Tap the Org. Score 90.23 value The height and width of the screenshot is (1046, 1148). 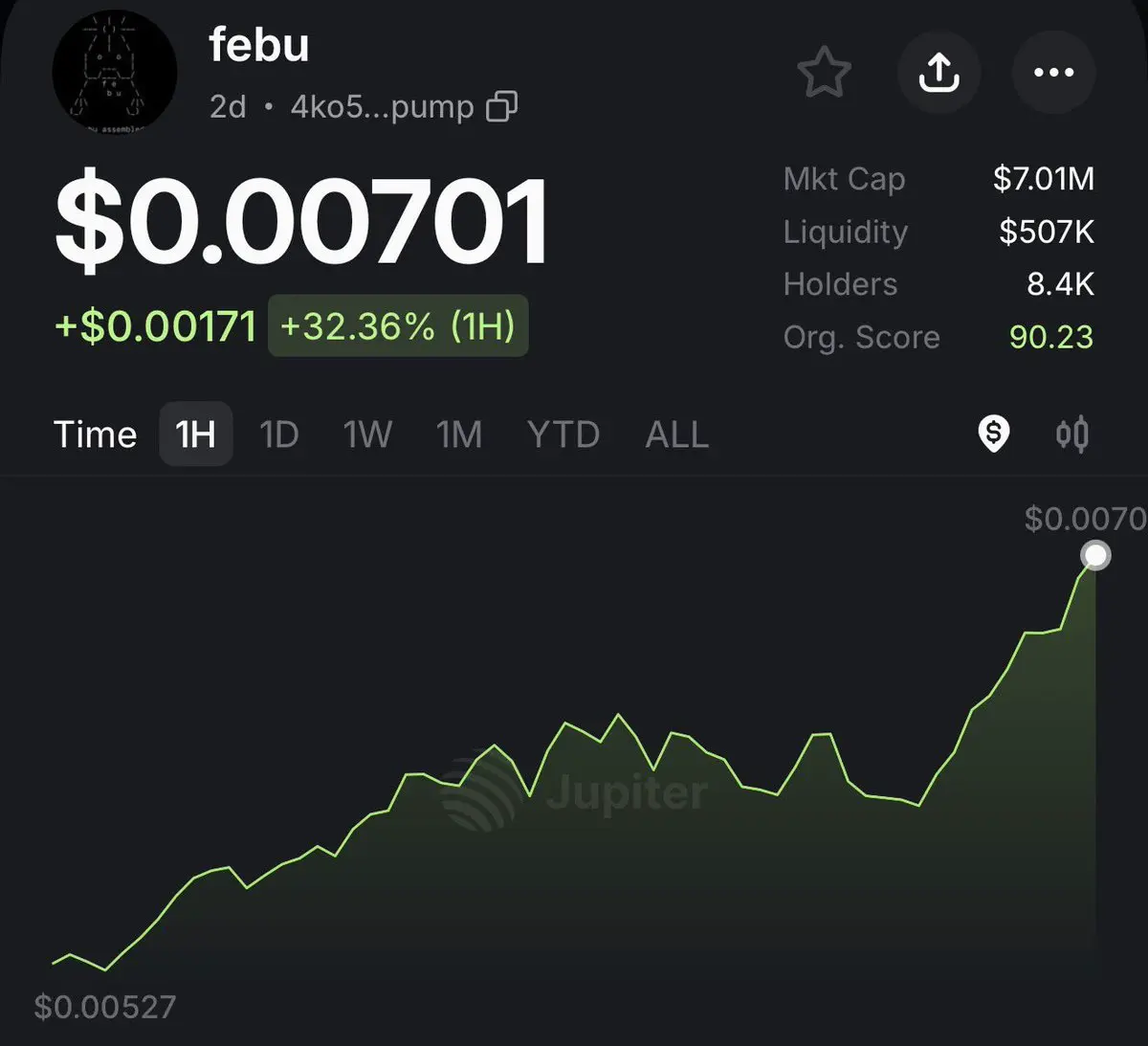1050,337
